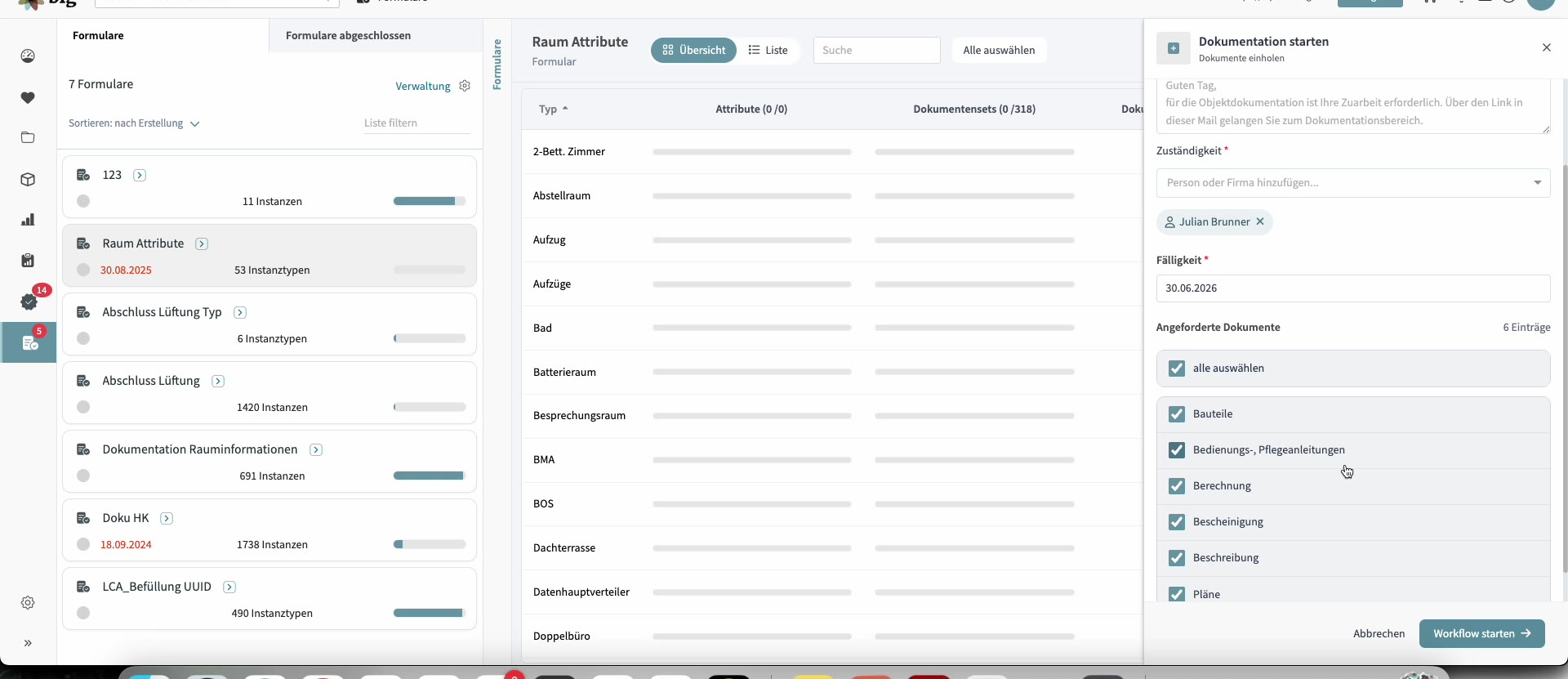This screenshot has height=679, width=1568.
Task: Expand the LCA_Befüllung UUID chevron
Action: (x=229, y=587)
